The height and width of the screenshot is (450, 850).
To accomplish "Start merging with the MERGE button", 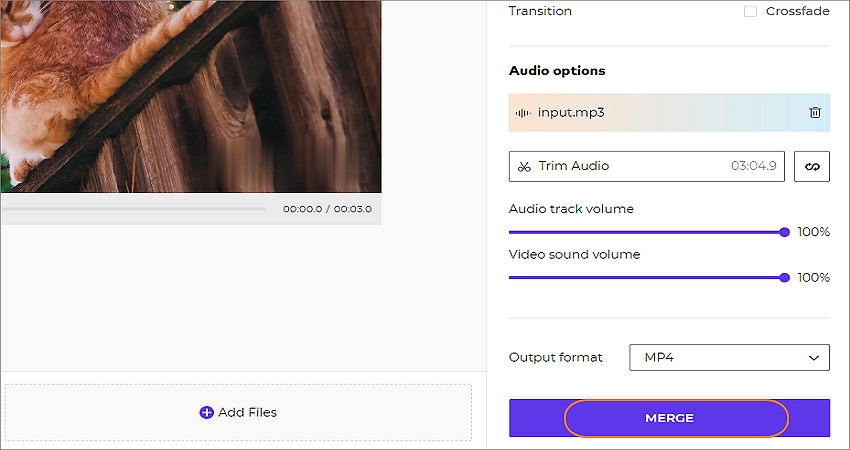I will click(x=669, y=418).
